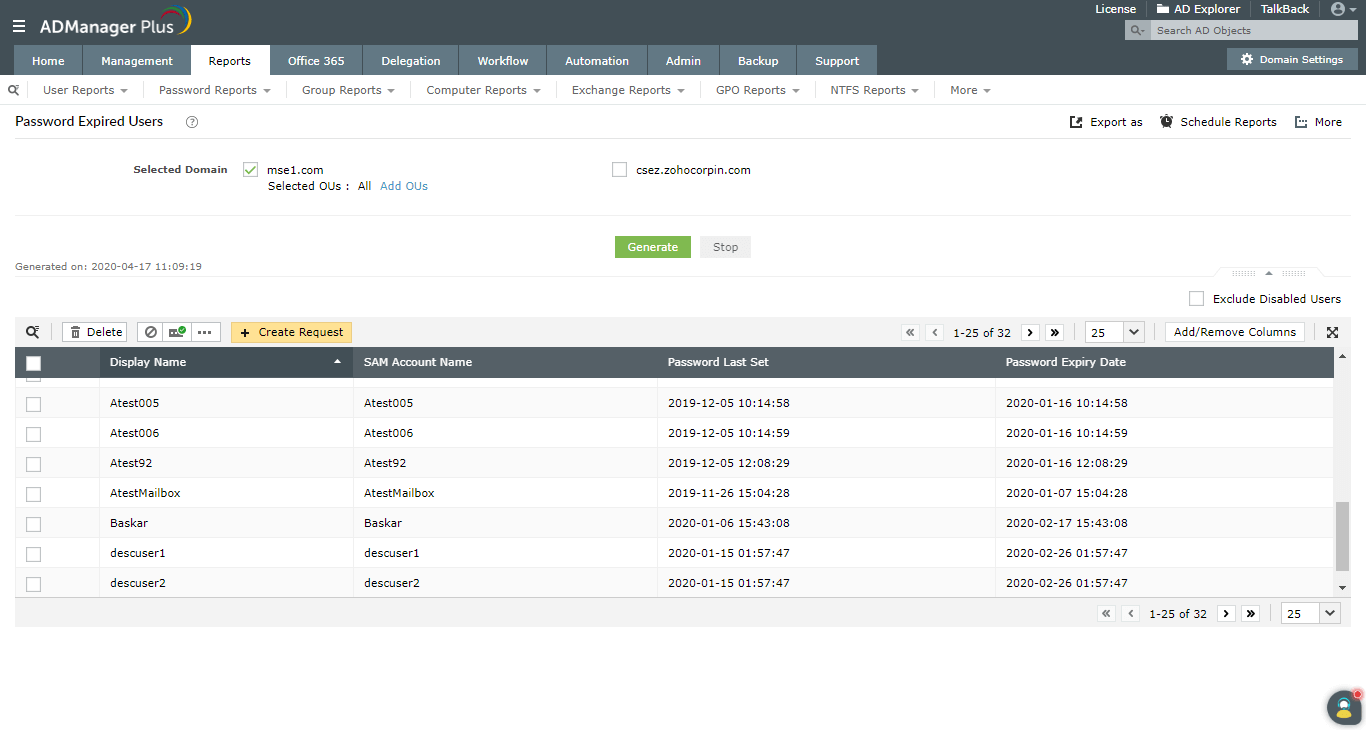Select the checkbox for user Baskar
Image resolution: width=1366 pixels, height=730 pixels.
click(33, 524)
